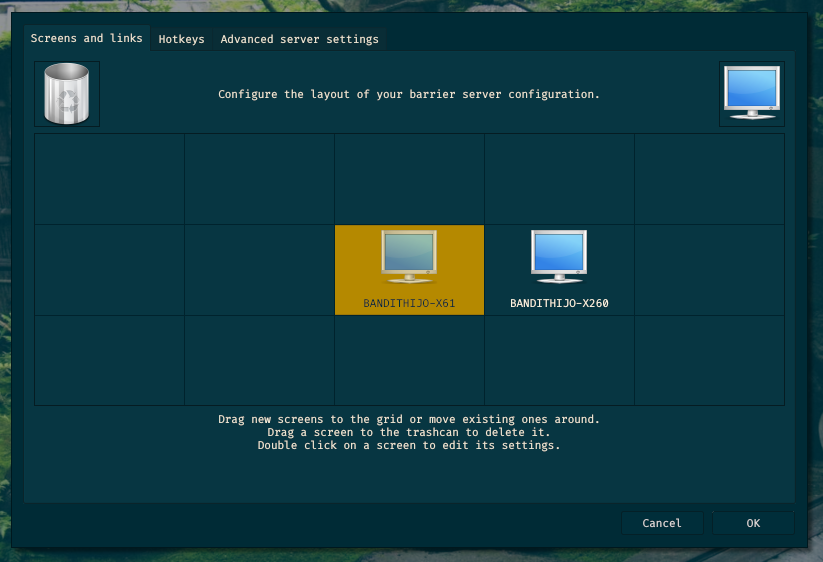Viewport: 823px width, 562px height.
Task: Click empty grid cell directly below BANDITHIJO-X61
Action: tap(409, 360)
